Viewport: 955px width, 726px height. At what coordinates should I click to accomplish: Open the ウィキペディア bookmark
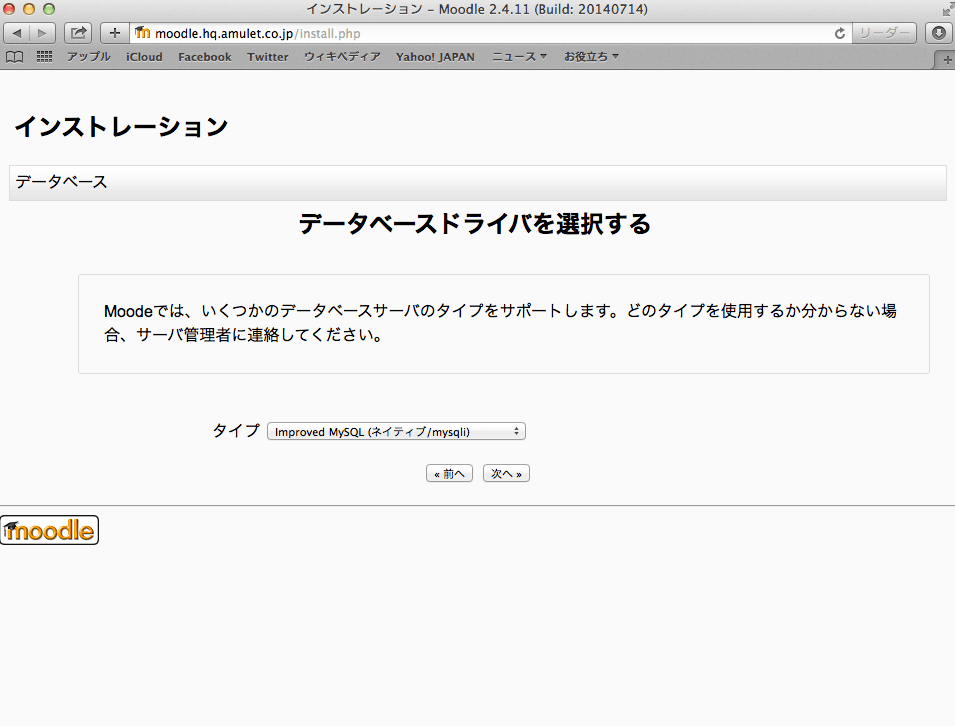[342, 57]
